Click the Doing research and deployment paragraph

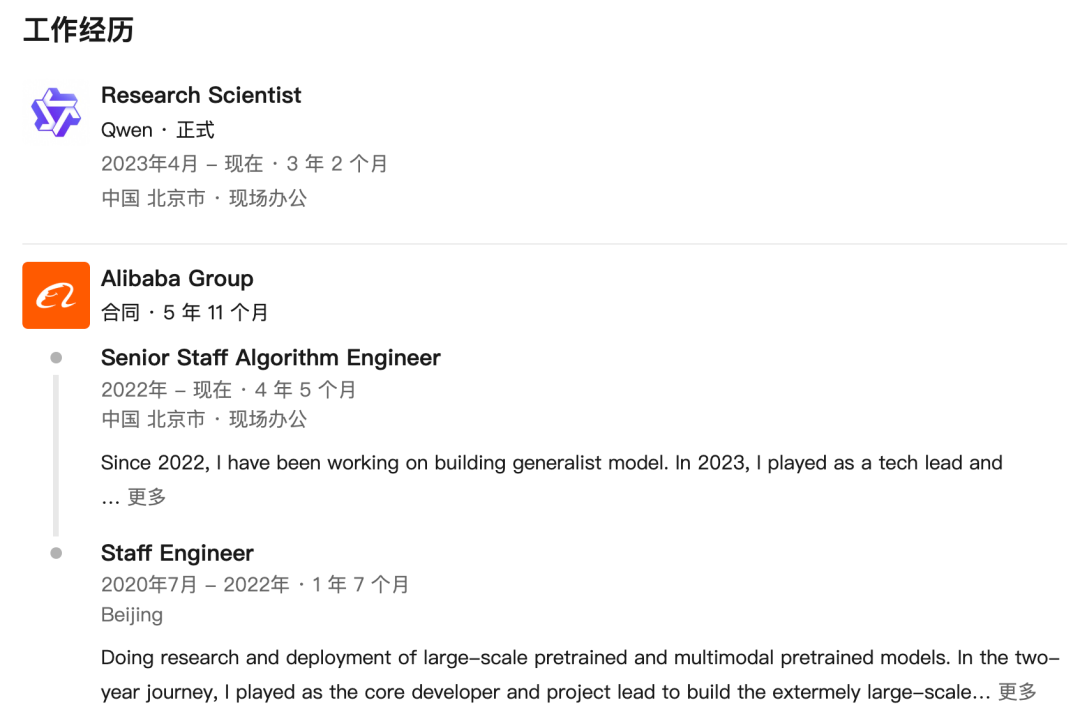[x=580, y=674]
